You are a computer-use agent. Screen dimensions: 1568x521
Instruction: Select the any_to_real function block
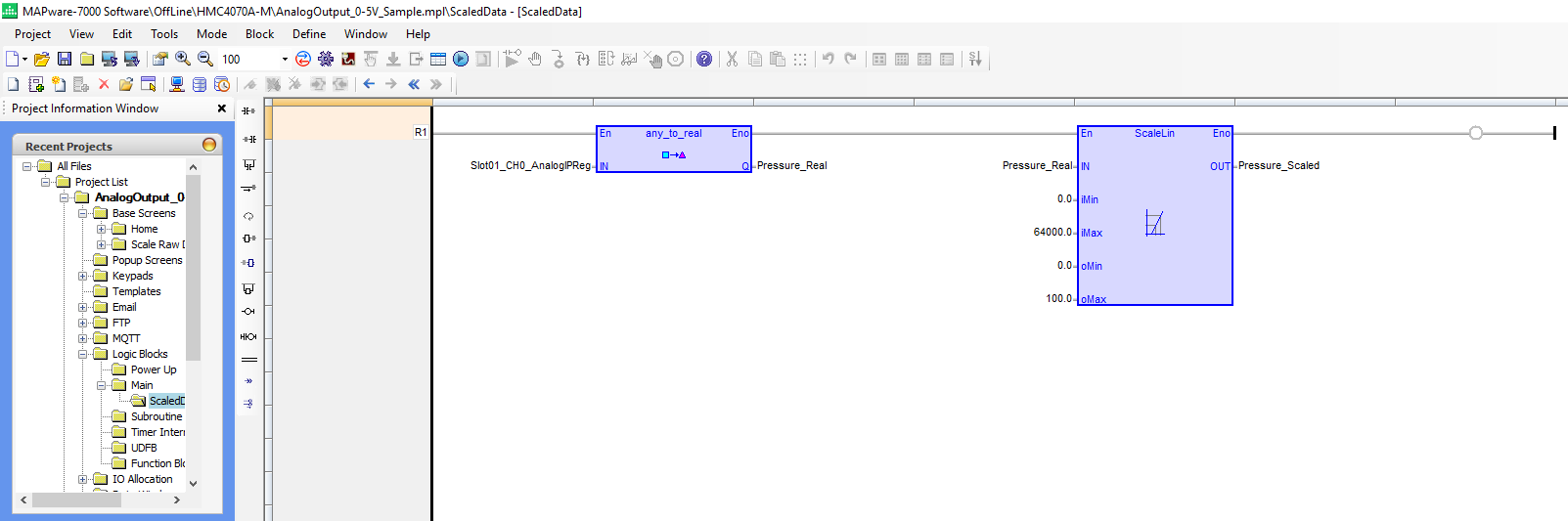tap(674, 150)
